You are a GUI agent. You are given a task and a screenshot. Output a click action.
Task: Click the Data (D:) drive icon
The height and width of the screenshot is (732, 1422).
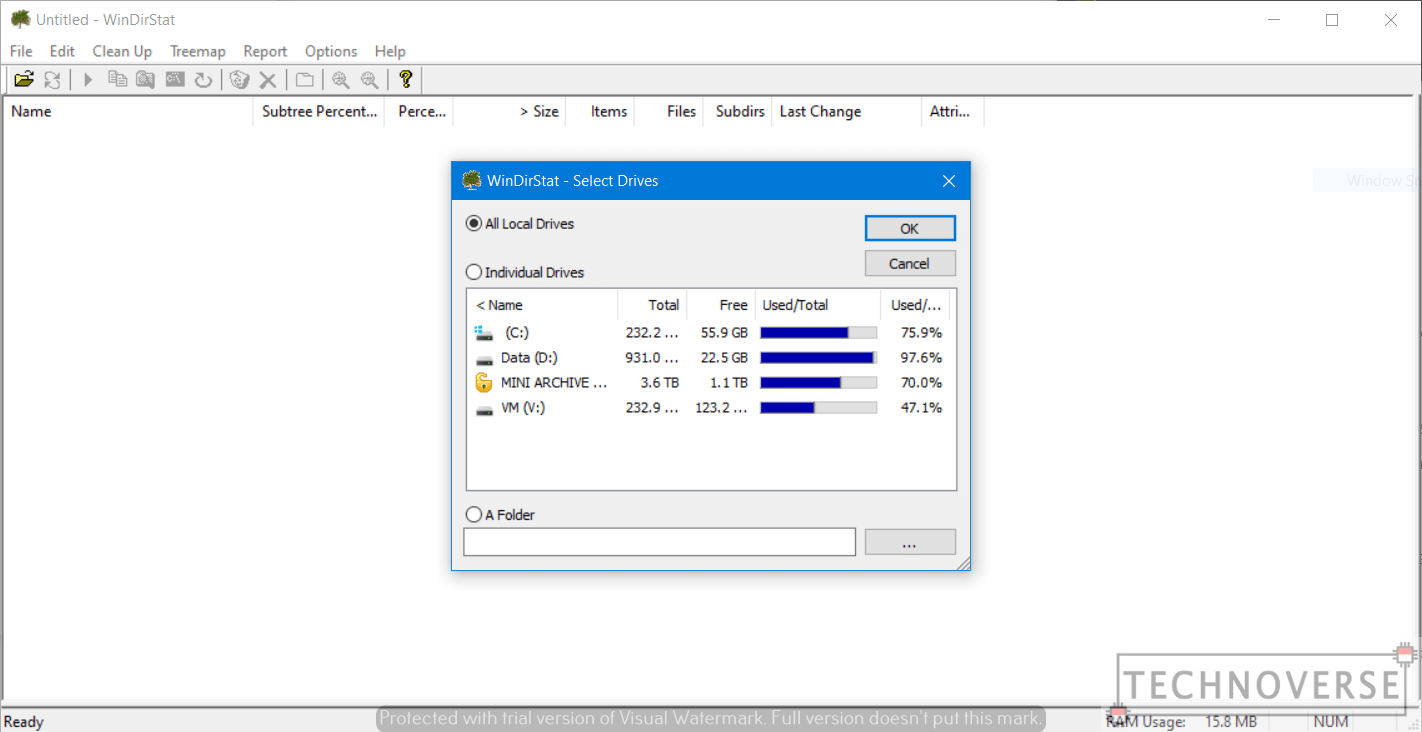tap(484, 358)
